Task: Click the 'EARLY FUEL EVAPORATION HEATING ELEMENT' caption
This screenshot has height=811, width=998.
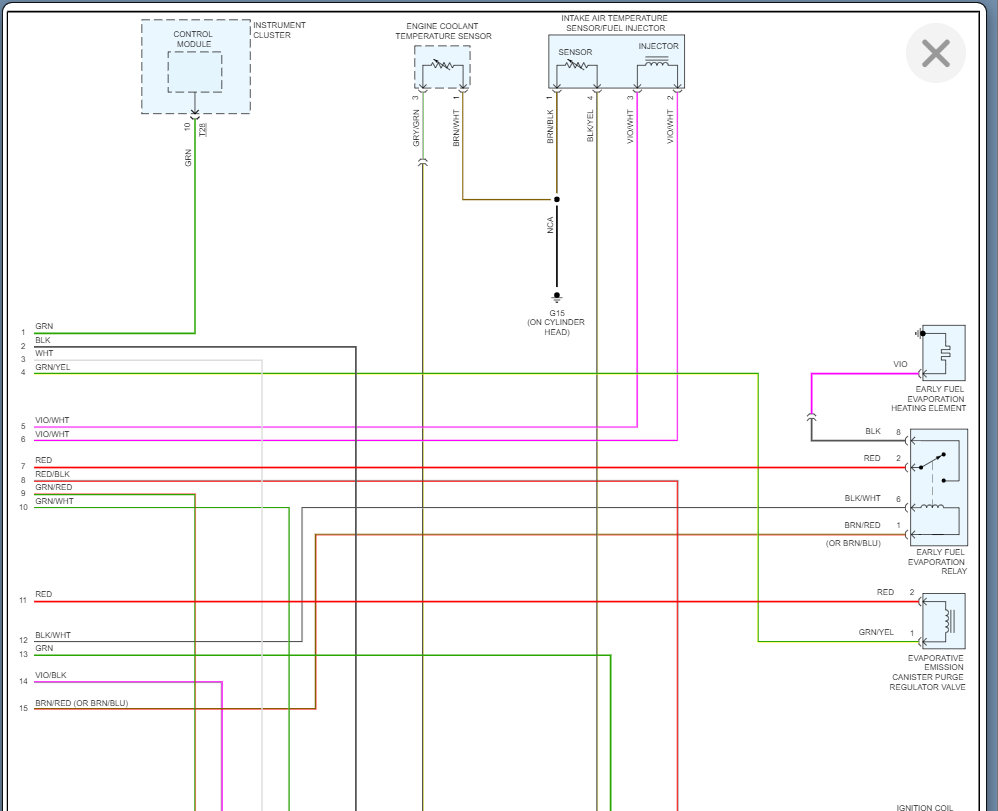Action: 928,398
